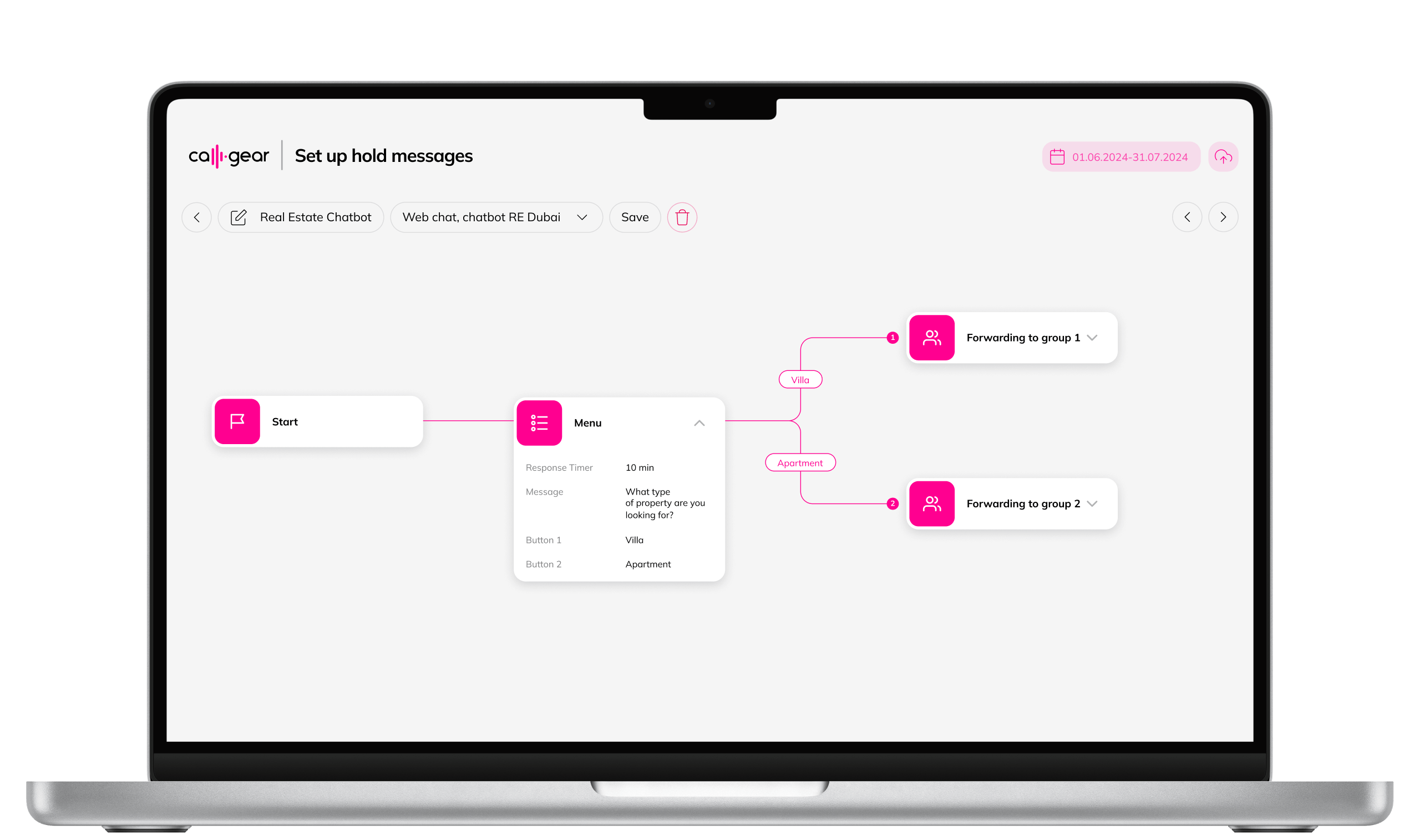Collapse the Menu node panel chevron
Screen dimensions: 1419x840
[x=701, y=422]
